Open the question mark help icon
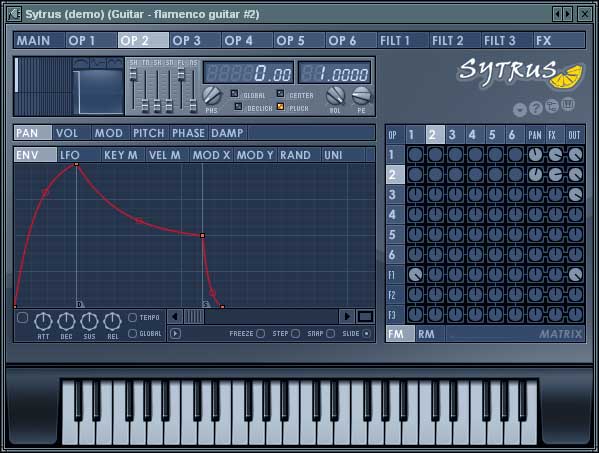Screen dimensions: 599x453 click(536, 108)
